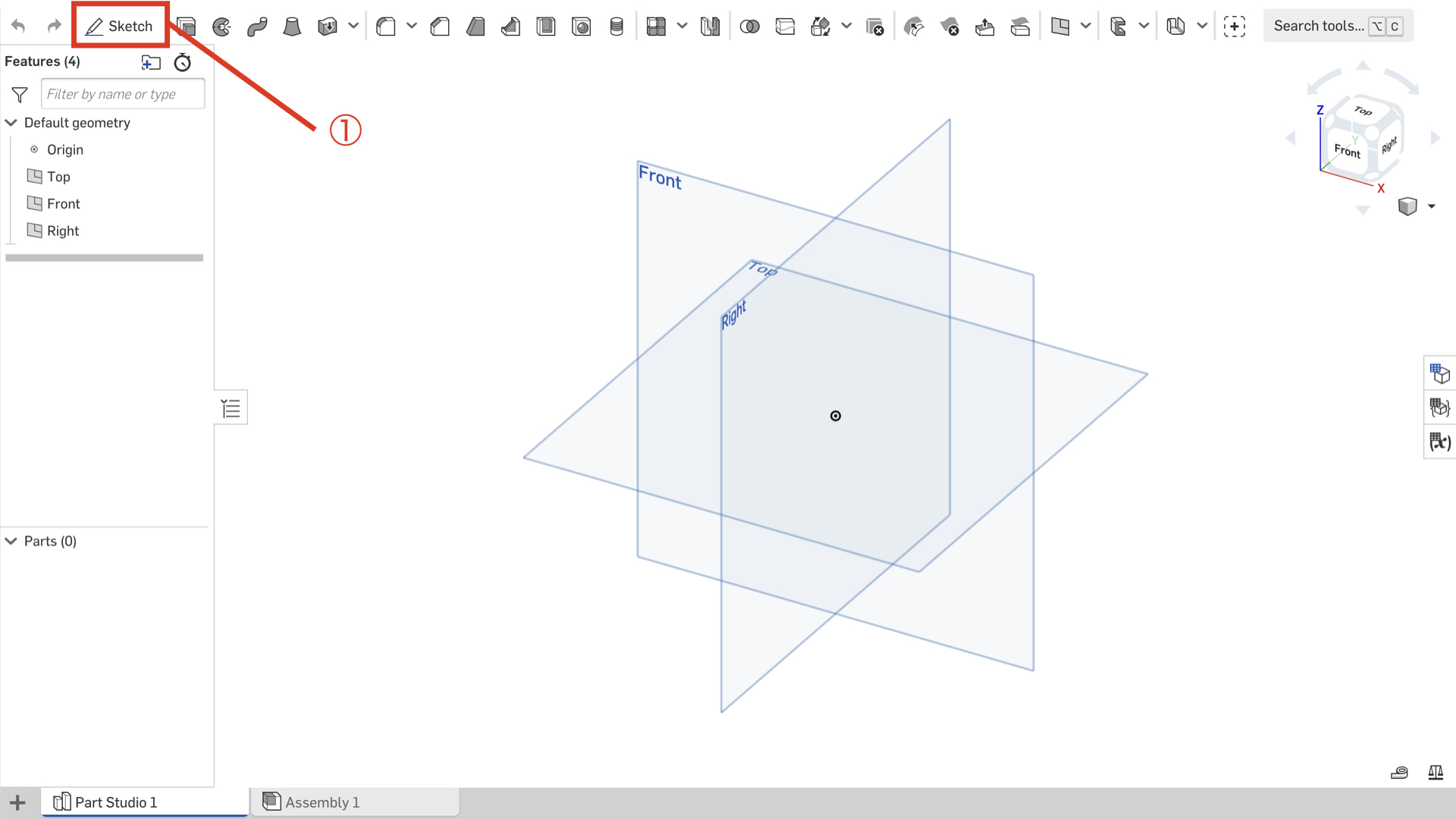
Task: Select the Shell tool
Action: click(x=546, y=25)
